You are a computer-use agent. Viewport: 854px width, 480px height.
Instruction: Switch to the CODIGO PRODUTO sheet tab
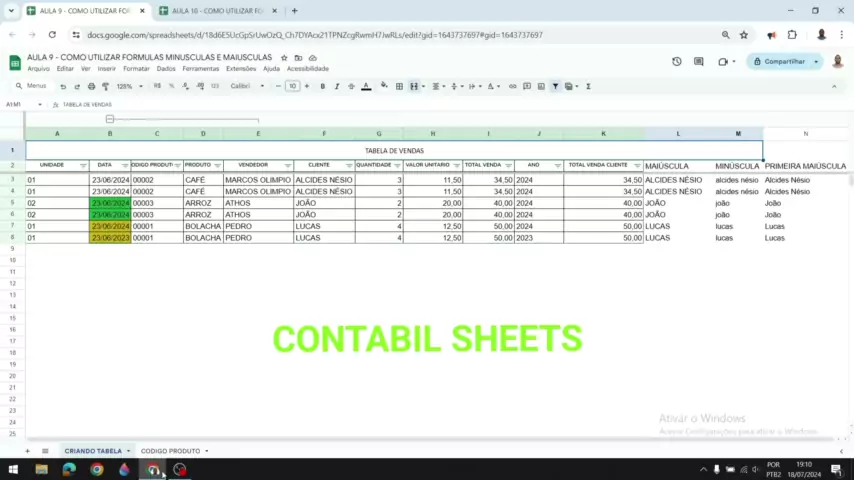coord(170,451)
